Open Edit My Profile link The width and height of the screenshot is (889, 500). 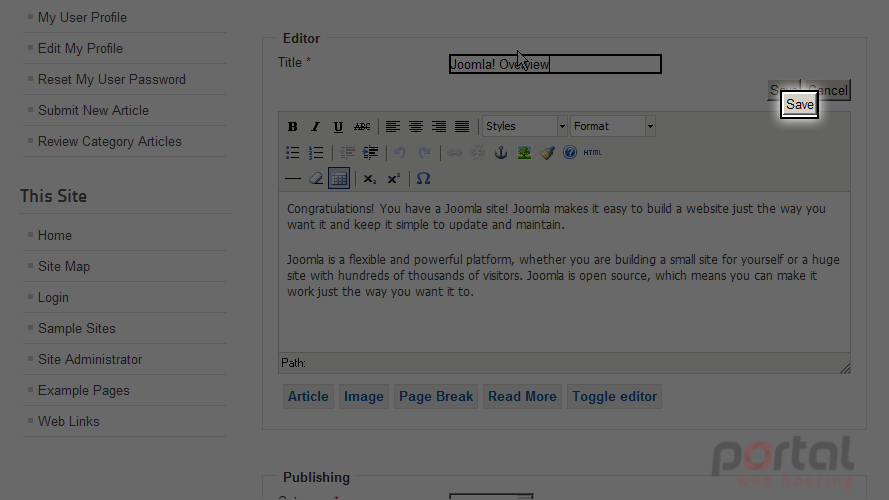click(x=80, y=49)
